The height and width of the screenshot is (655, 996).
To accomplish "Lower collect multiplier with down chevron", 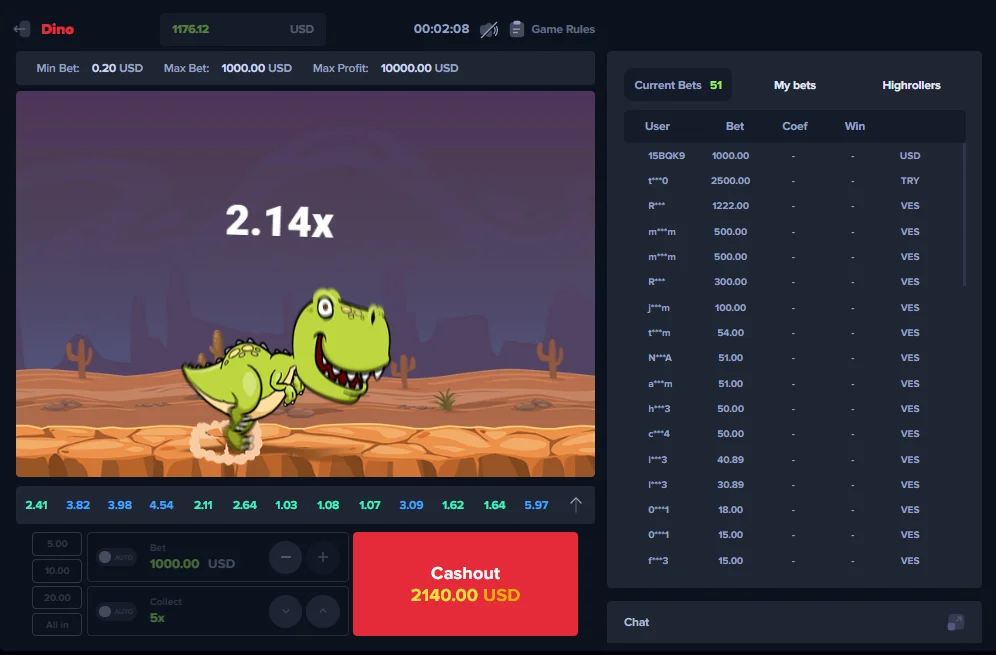I will tap(286, 611).
